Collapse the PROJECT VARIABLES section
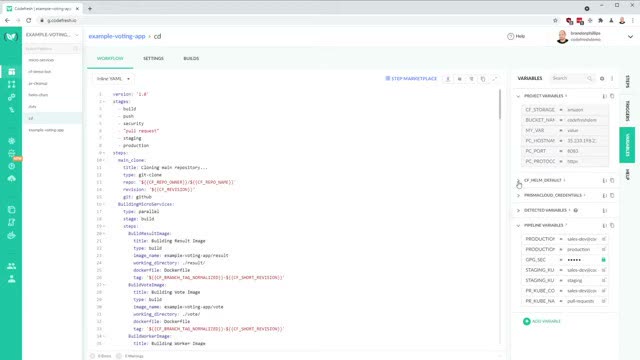The width and height of the screenshot is (640, 360). 518,96
